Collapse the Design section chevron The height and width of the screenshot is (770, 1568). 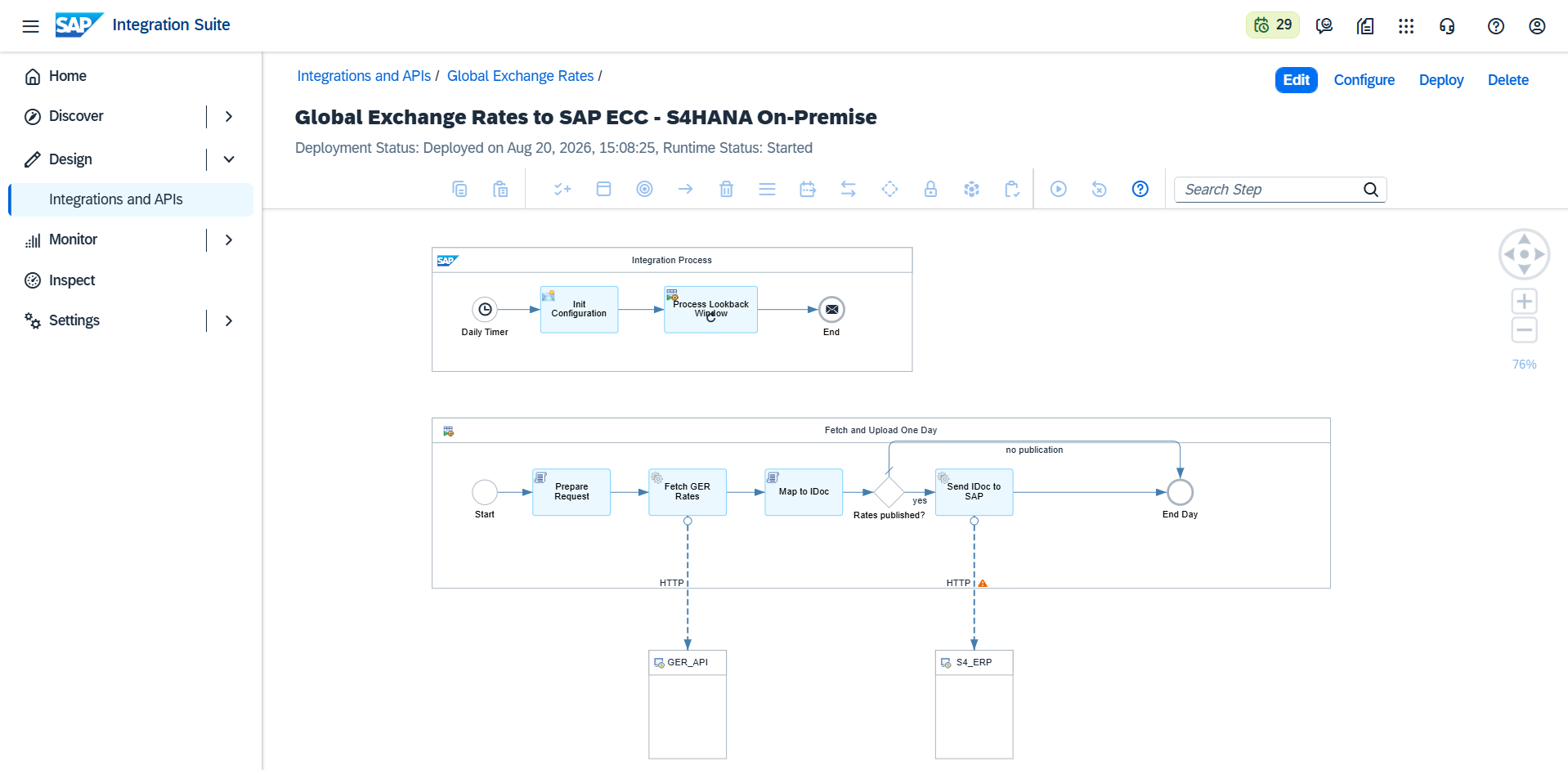pos(229,159)
